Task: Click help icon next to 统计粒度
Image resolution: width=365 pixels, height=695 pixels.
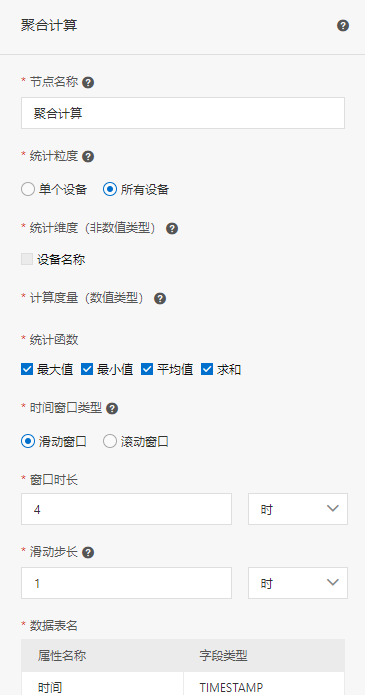Action: [88, 156]
